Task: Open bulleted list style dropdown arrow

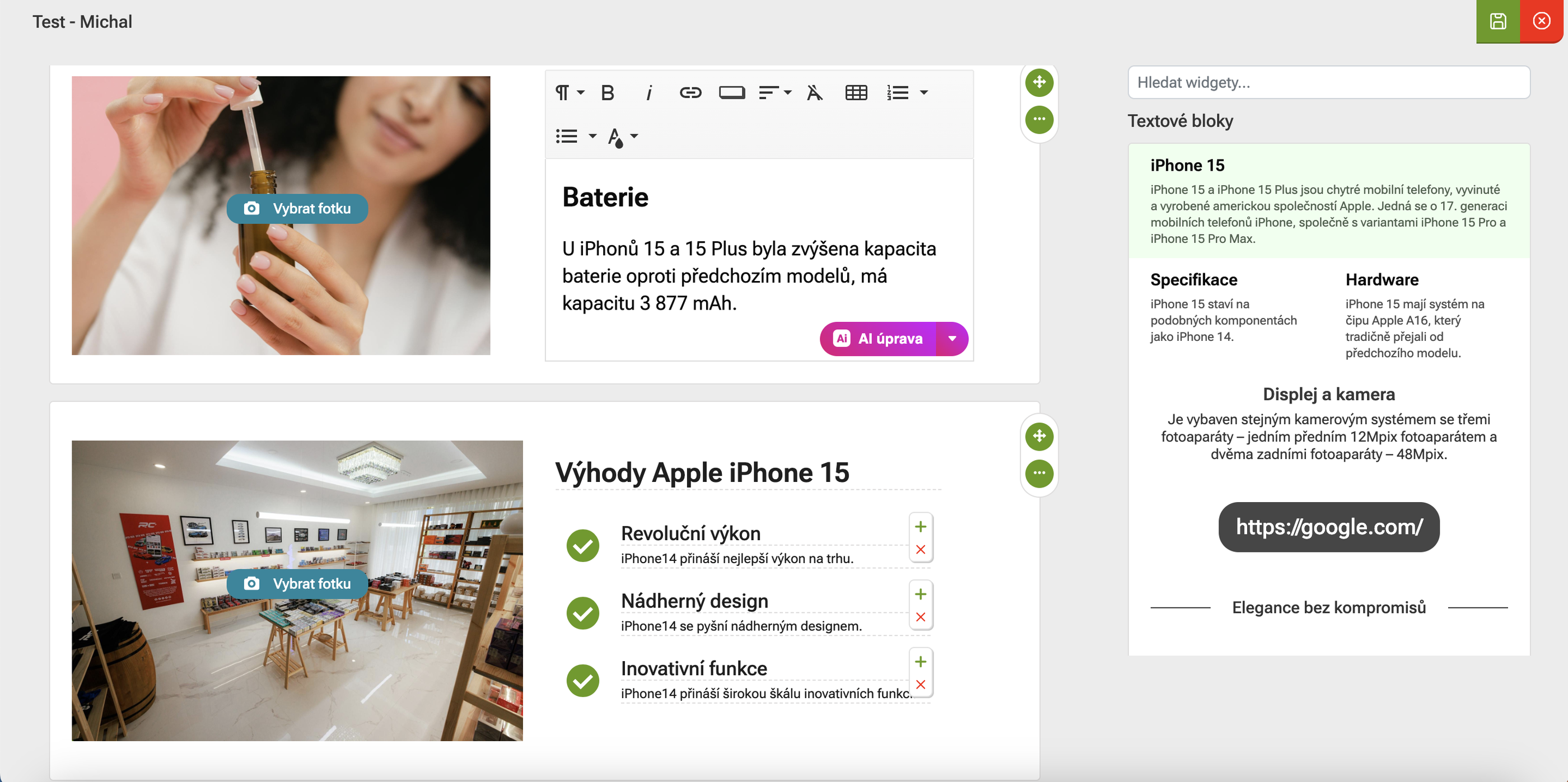Action: click(x=592, y=135)
